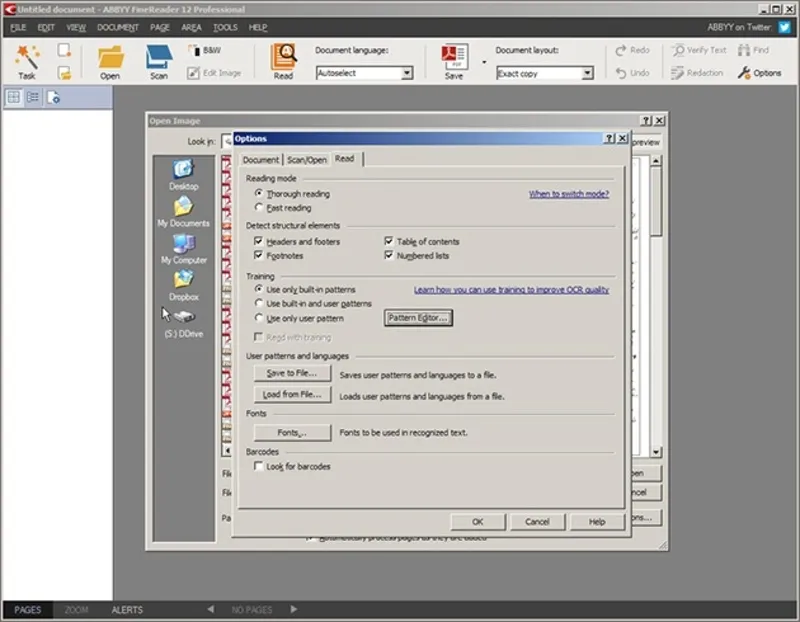Click the Save PDF icon
This screenshot has height=622, width=800.
454,56
